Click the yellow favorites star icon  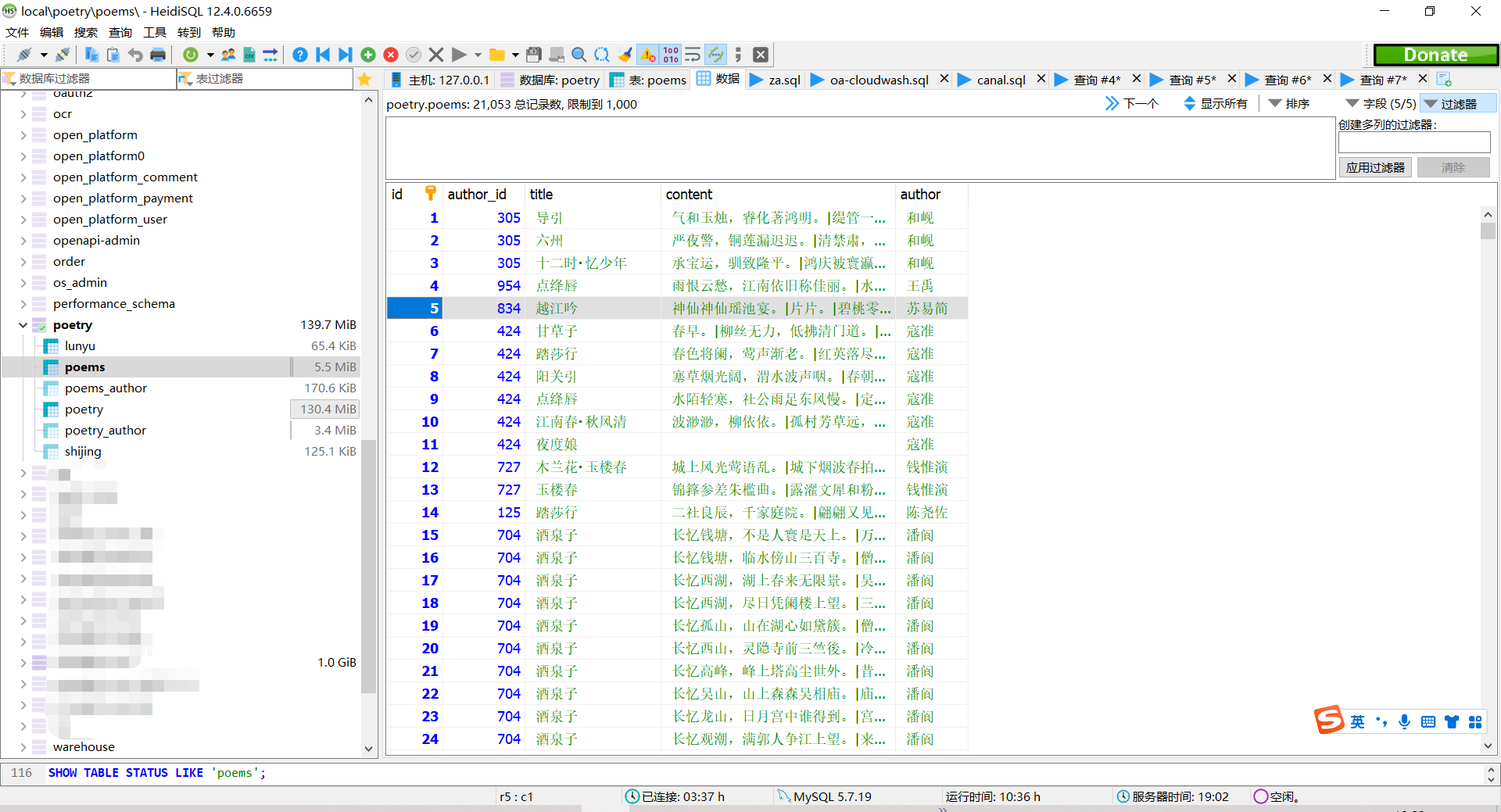[x=364, y=79]
